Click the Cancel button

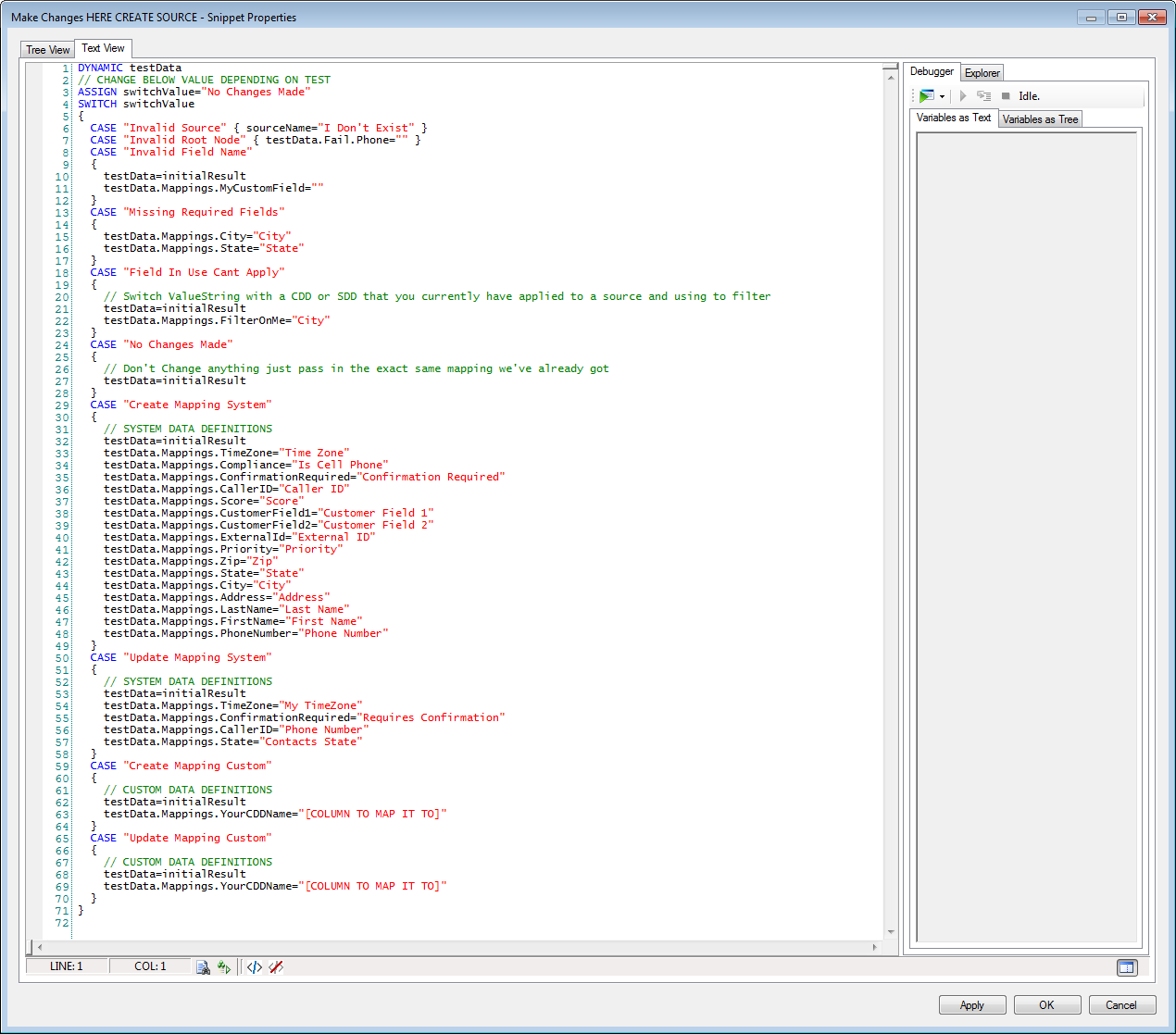pyautogui.click(x=1121, y=1005)
